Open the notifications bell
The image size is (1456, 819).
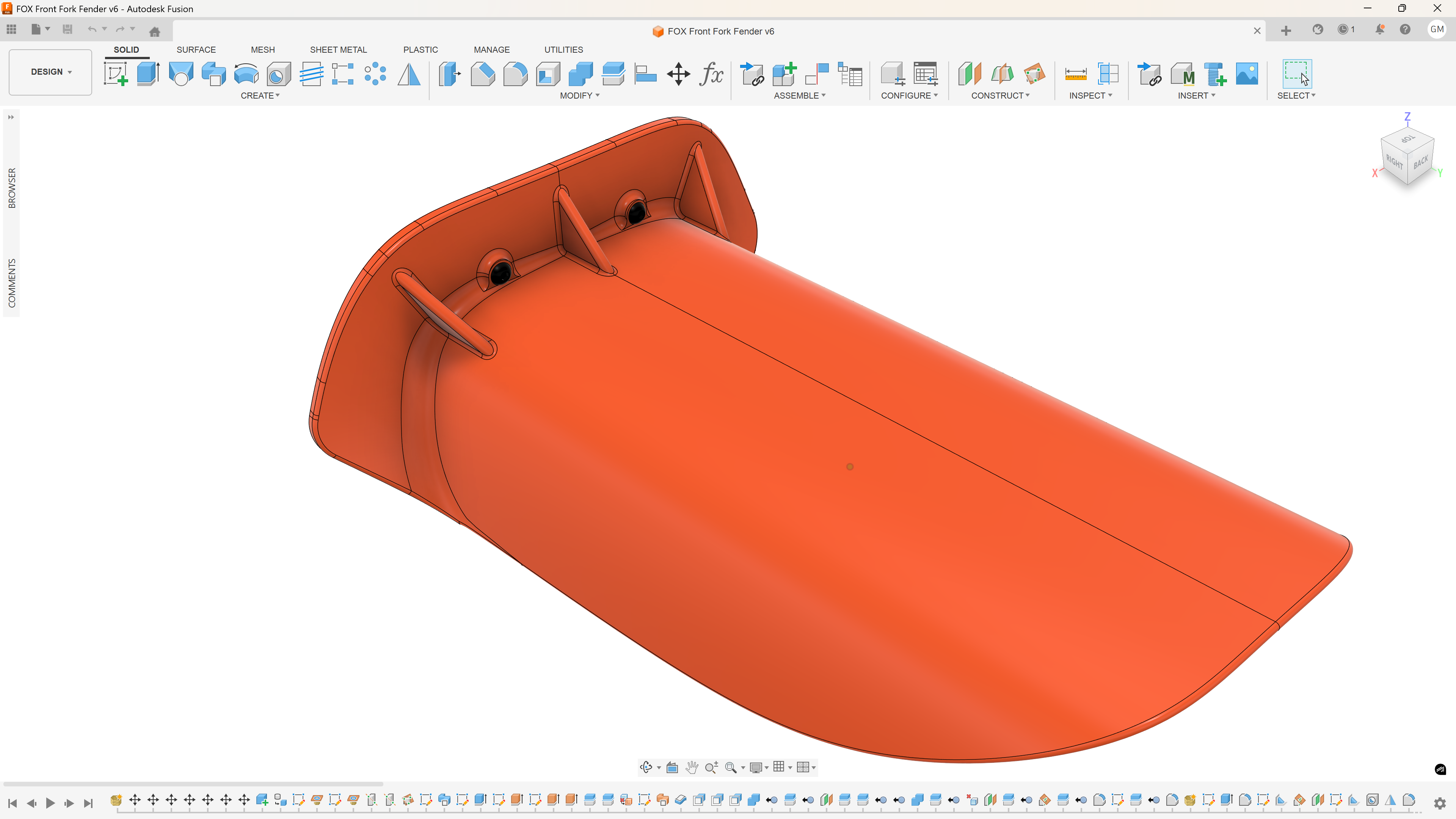pos(1380,30)
